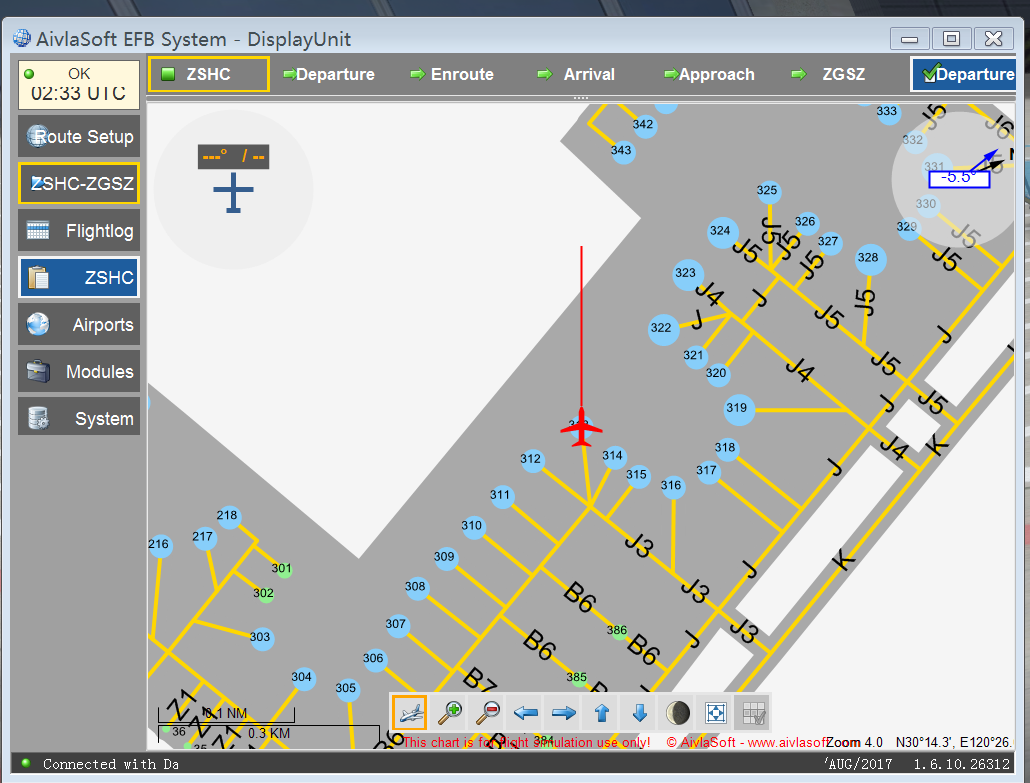
Task: Toggle night mode moon icon
Action: pyautogui.click(x=678, y=713)
